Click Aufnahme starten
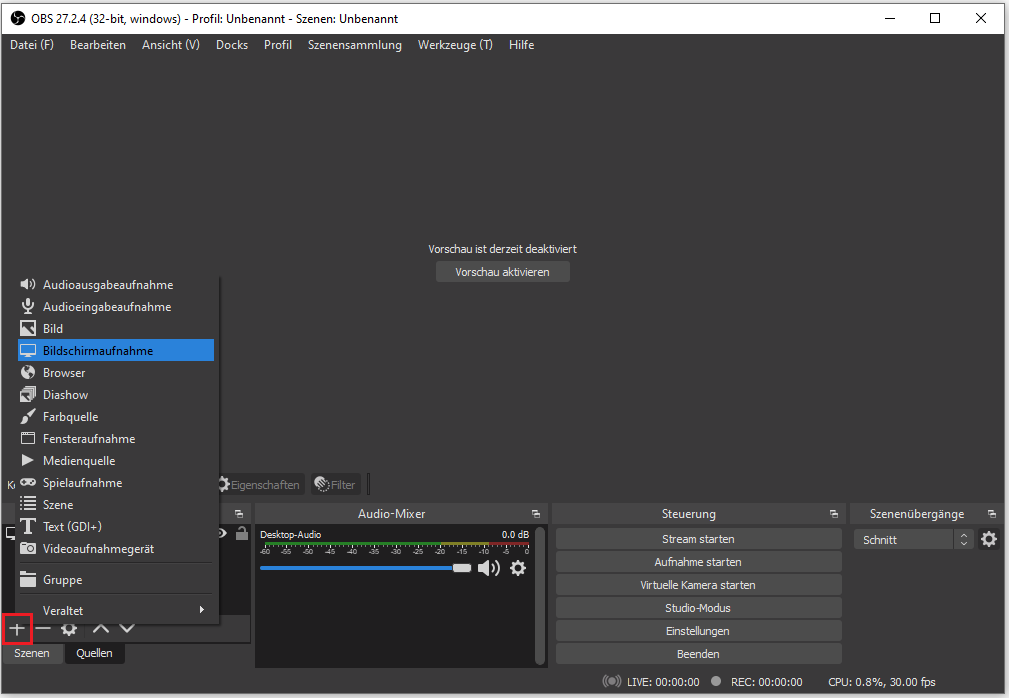The height and width of the screenshot is (698, 1009). [698, 562]
